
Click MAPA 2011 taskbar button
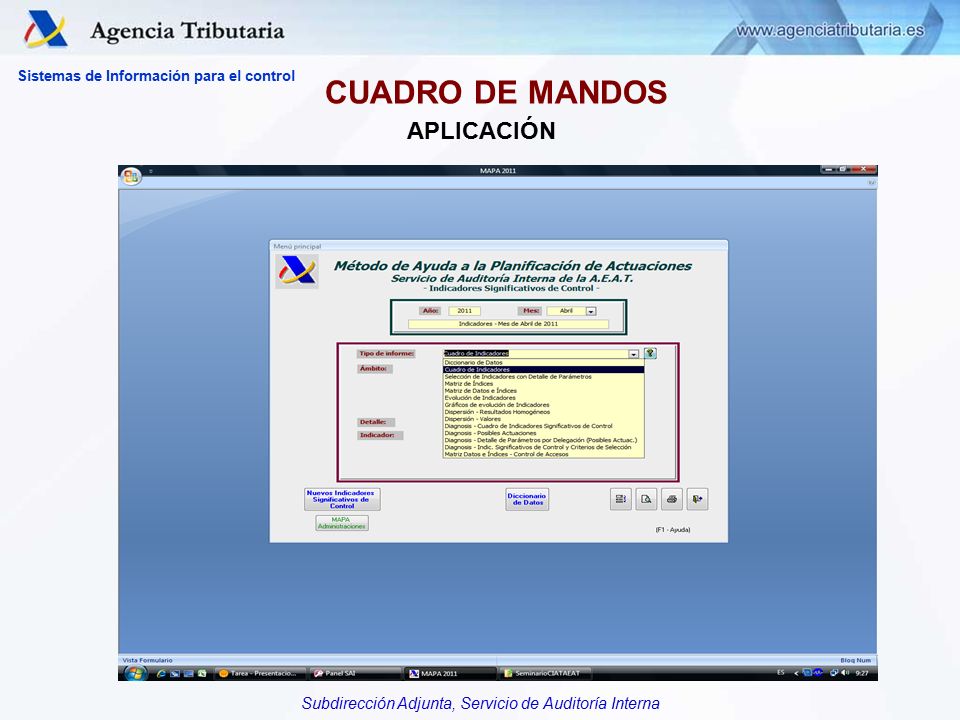coord(451,673)
